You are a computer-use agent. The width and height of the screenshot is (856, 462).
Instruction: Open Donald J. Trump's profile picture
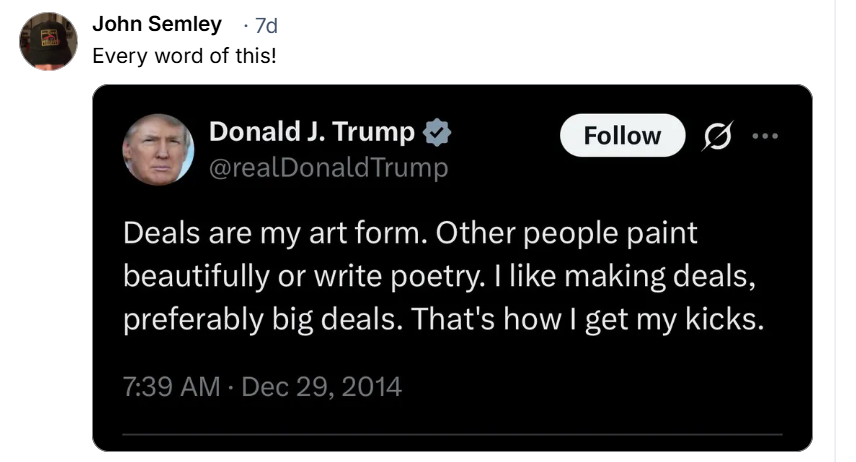[158, 150]
